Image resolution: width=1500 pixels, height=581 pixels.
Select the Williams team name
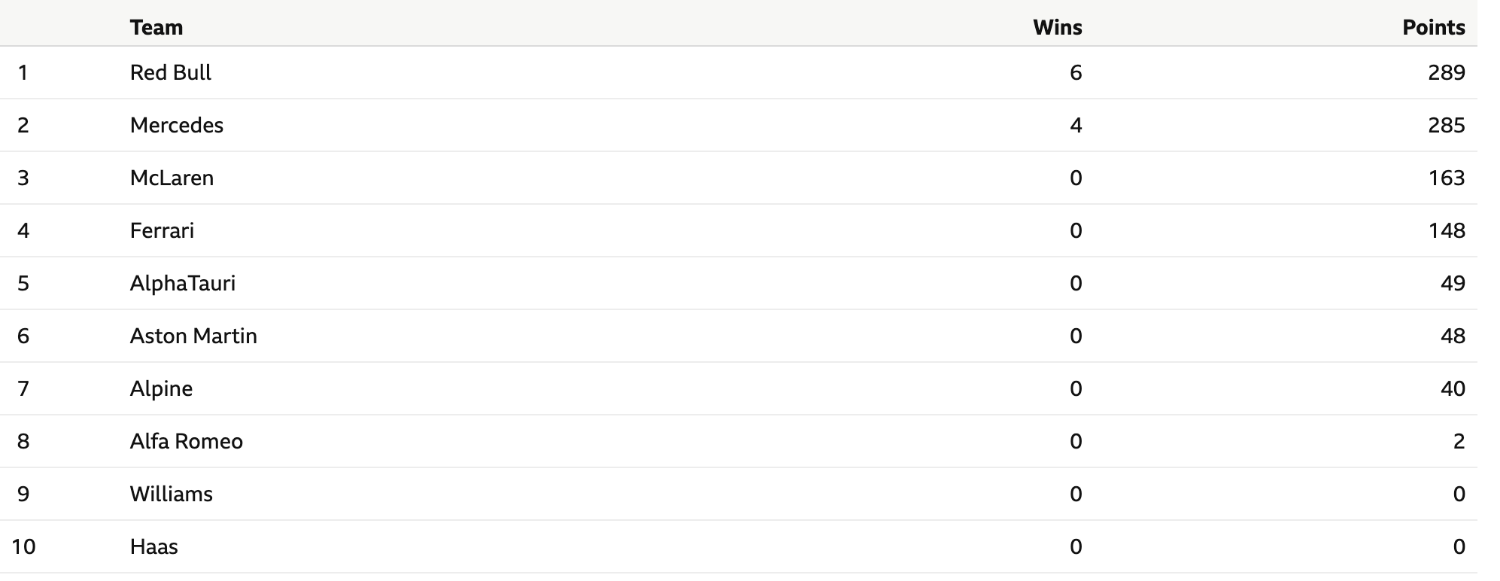pyautogui.click(x=171, y=494)
